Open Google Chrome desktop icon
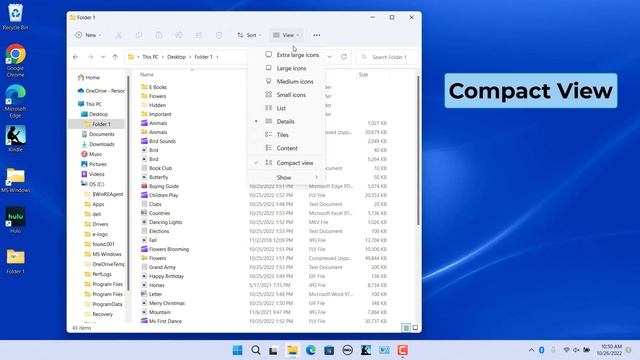640x360 pixels. (x=15, y=60)
